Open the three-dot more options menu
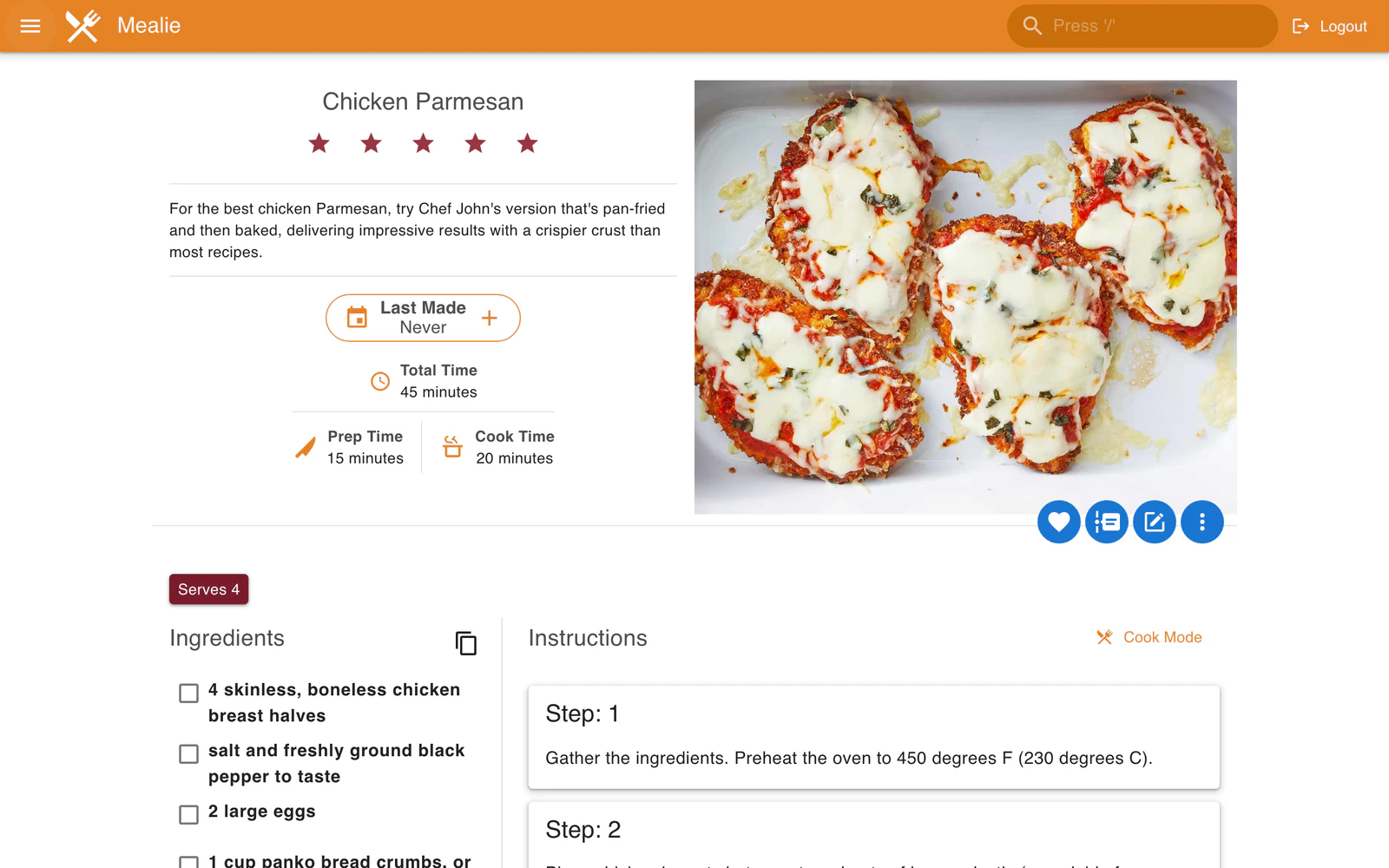 pos(1201,522)
